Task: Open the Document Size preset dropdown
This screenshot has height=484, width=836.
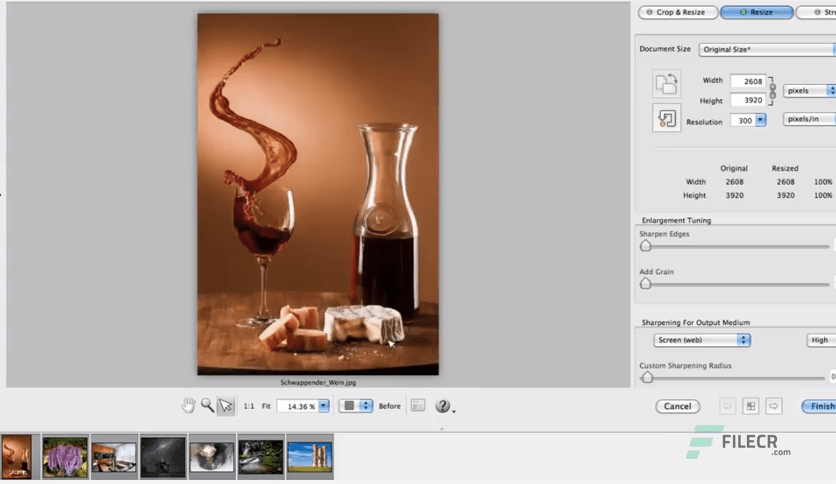Action: [x=767, y=50]
